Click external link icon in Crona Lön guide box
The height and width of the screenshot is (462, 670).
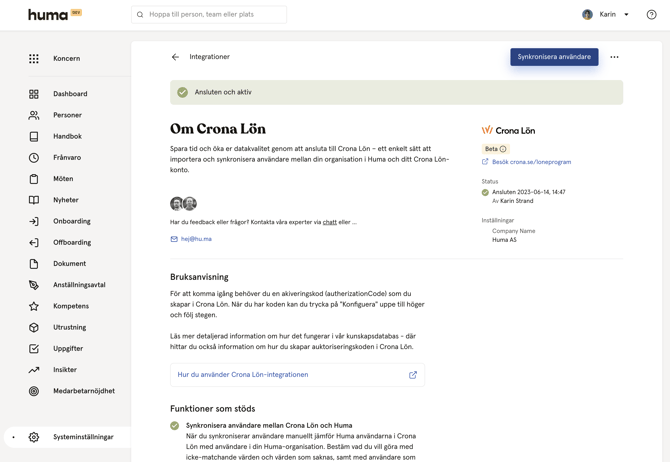click(x=412, y=375)
